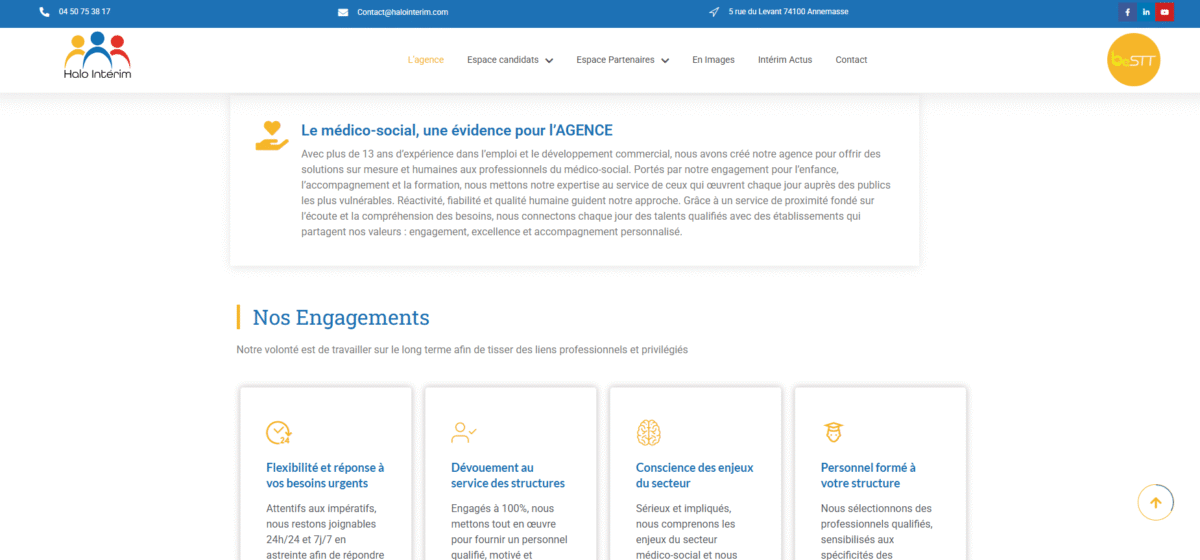Click Conscience des enjeux du secteur title

(695, 475)
